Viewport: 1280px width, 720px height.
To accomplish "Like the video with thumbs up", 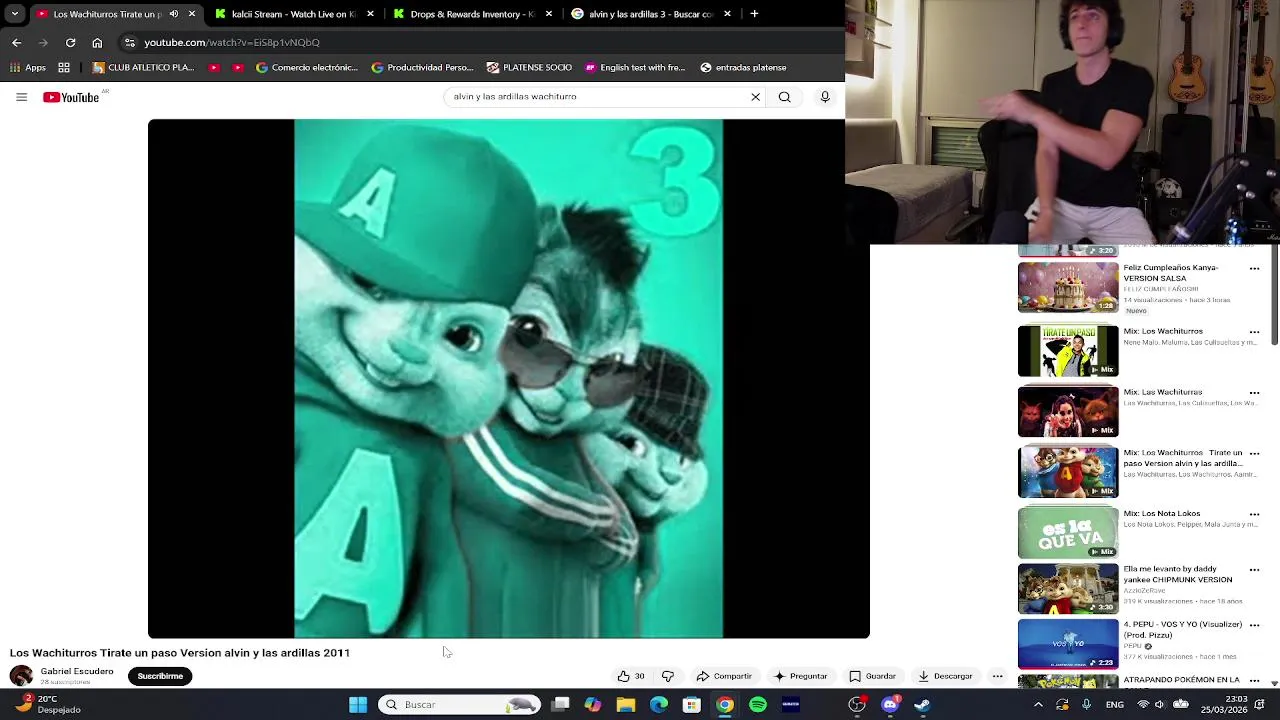I will [631, 676].
